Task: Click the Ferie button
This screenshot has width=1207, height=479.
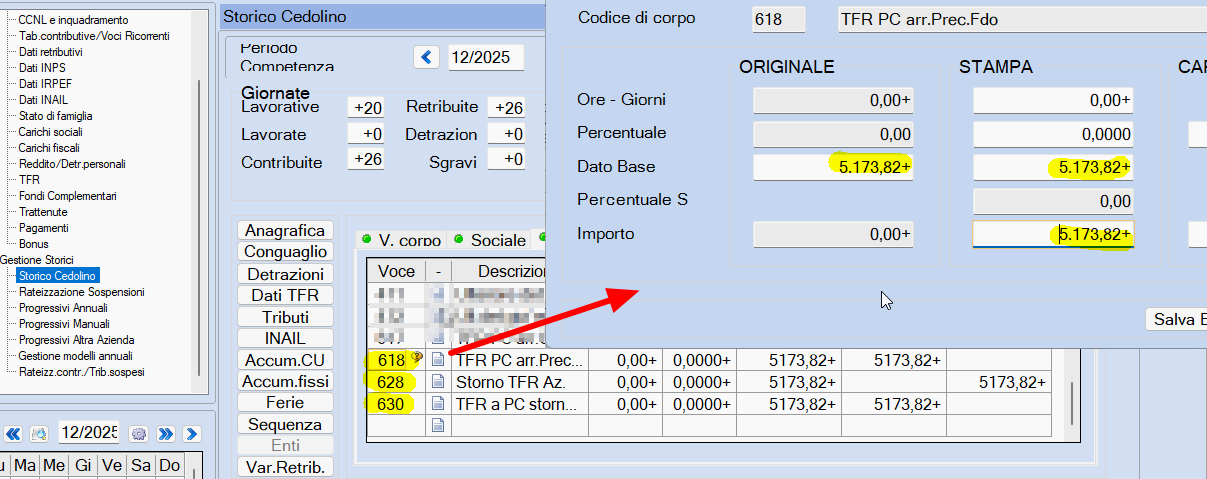Action: (x=285, y=403)
